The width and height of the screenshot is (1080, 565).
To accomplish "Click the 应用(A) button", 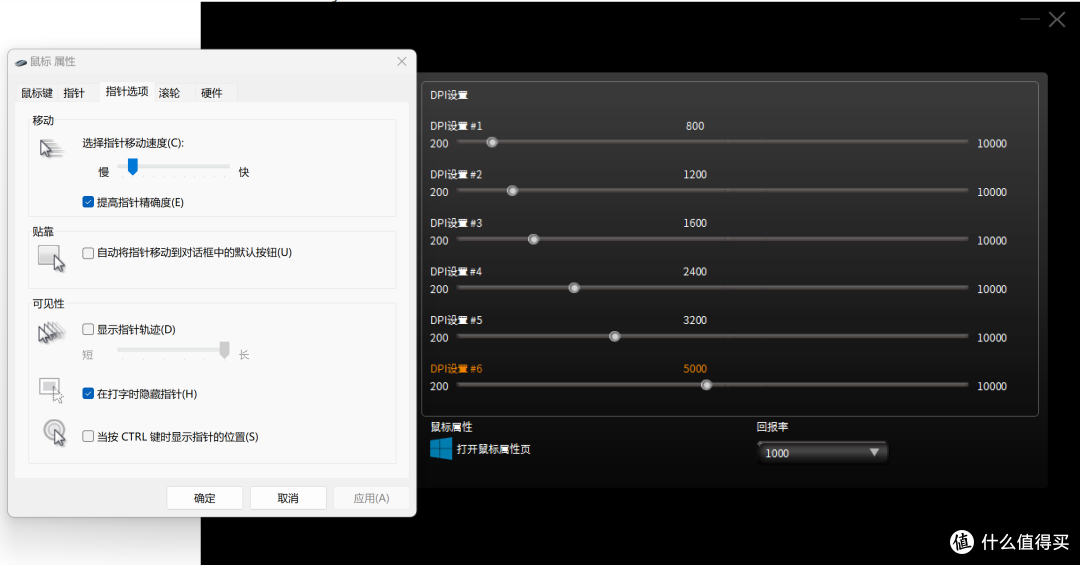I will pyautogui.click(x=371, y=497).
